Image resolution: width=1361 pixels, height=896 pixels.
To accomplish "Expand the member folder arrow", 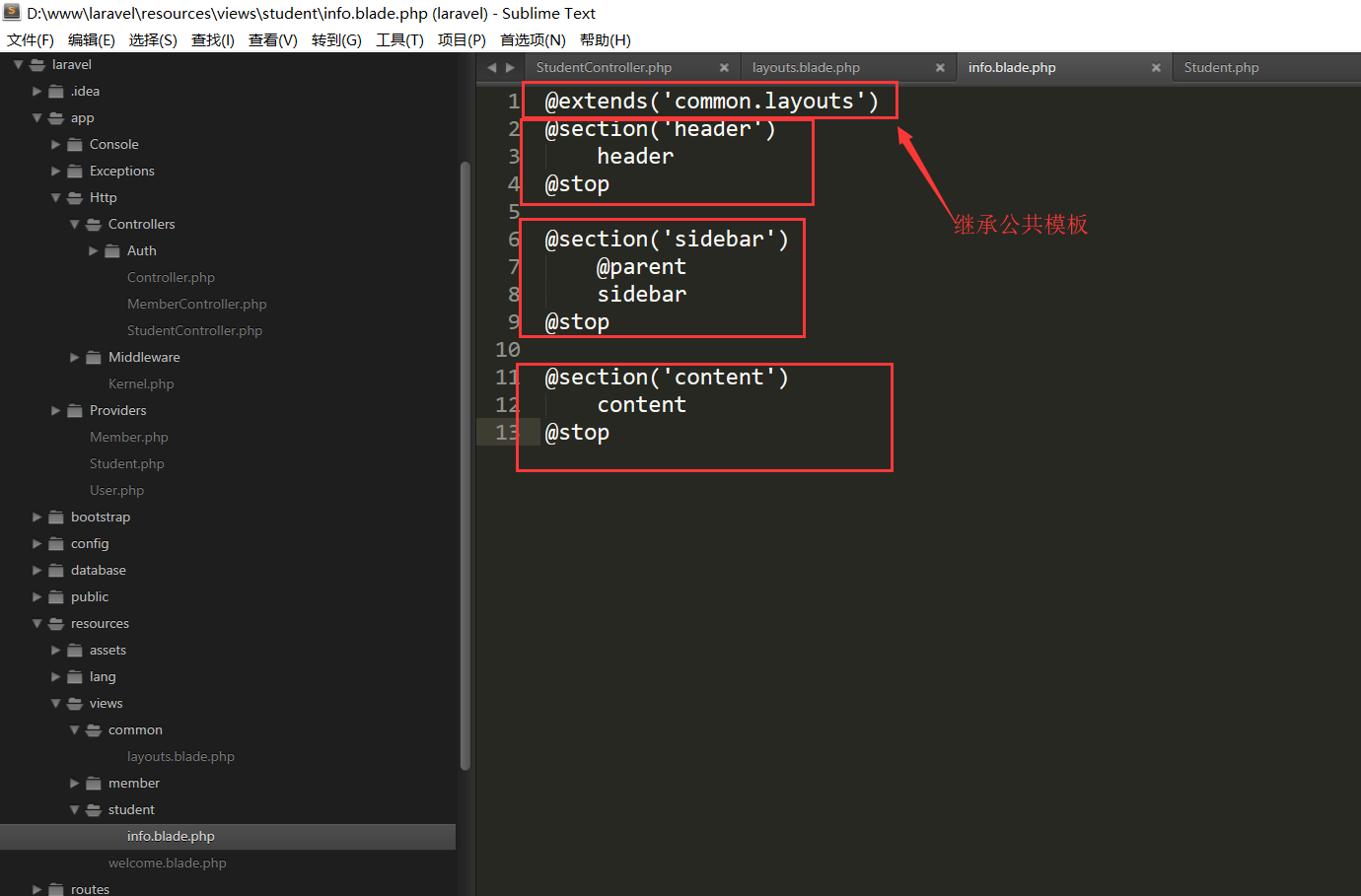I will tap(74, 784).
